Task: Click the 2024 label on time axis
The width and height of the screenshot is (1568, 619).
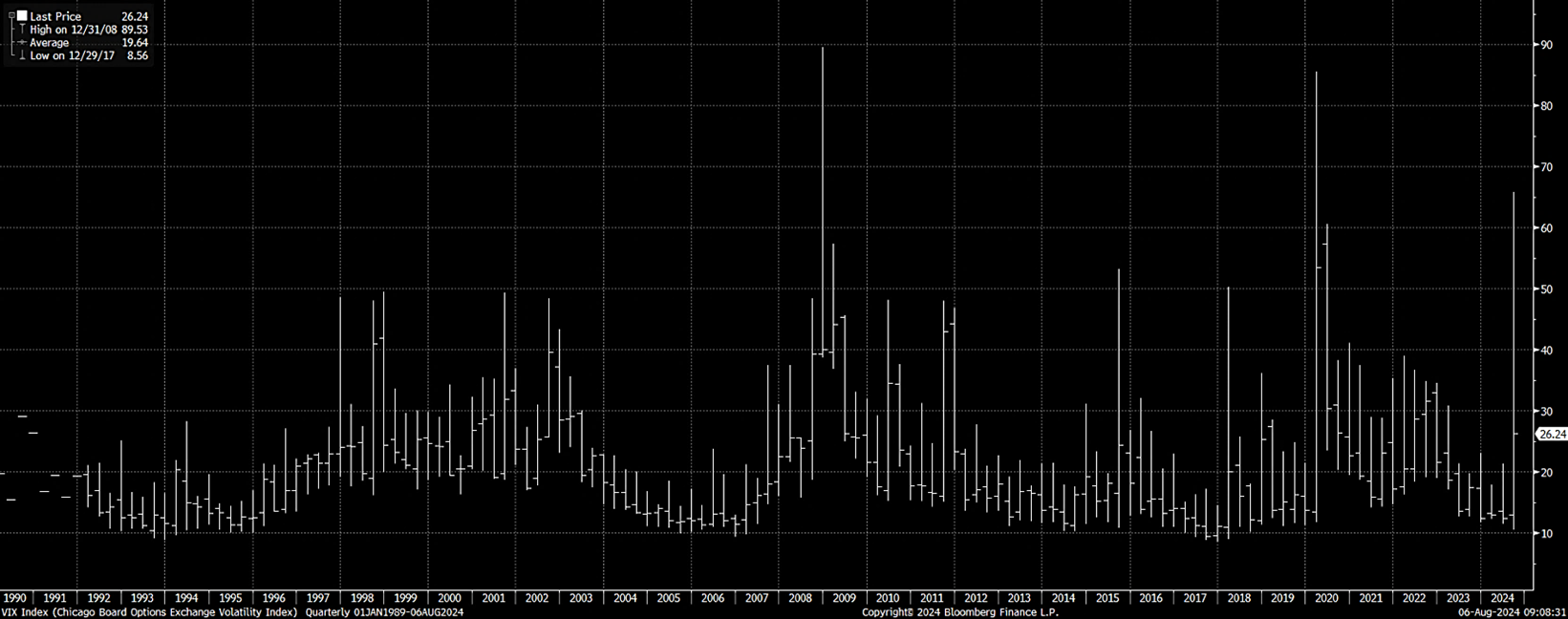Action: coord(1501,598)
